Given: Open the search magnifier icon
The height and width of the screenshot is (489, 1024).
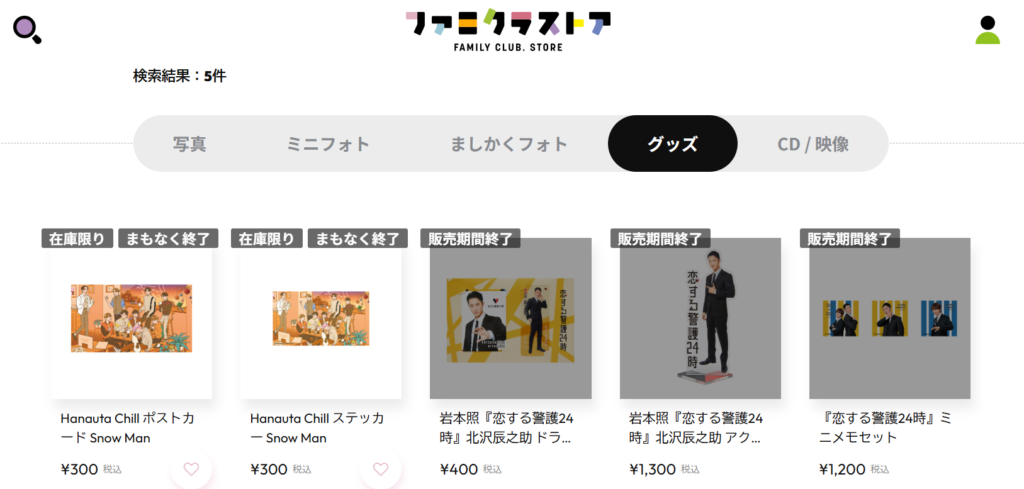Looking at the screenshot, I should click(x=27, y=30).
